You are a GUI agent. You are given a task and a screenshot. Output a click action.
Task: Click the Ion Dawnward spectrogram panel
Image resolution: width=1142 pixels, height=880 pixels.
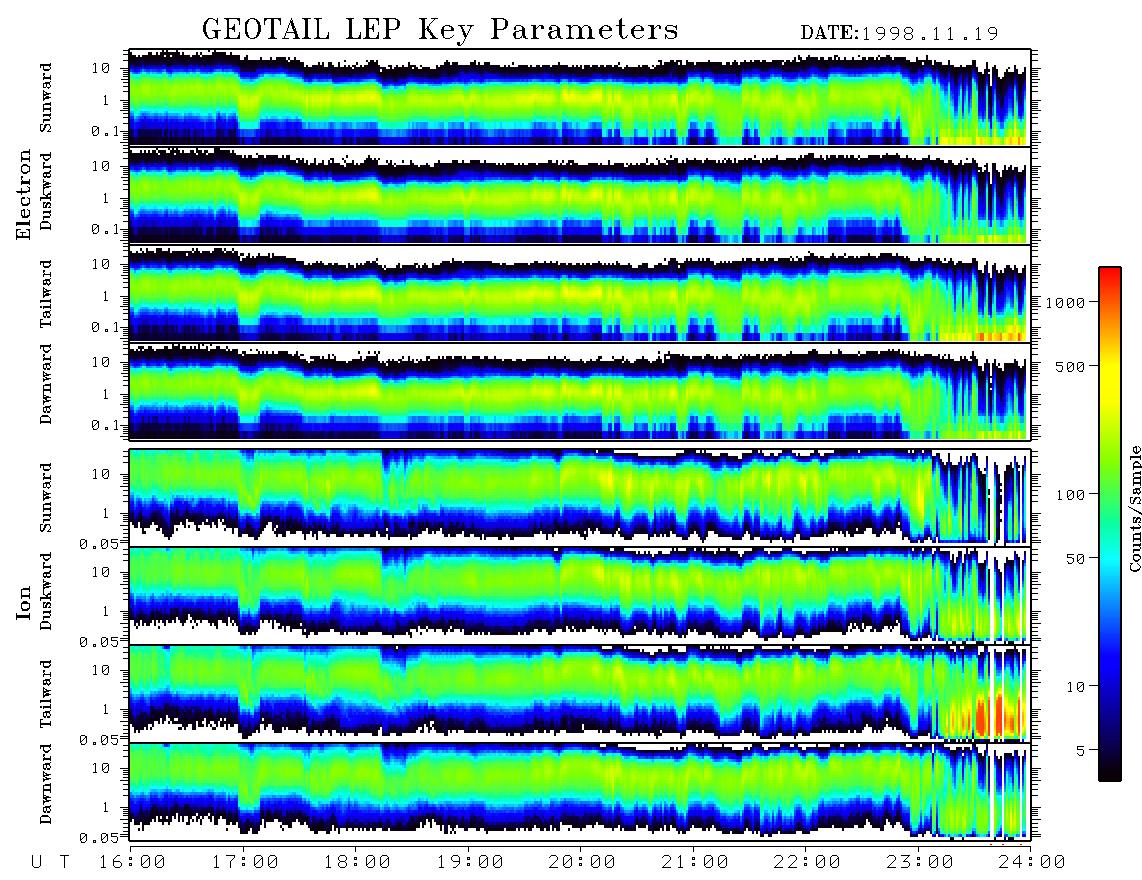(579, 791)
